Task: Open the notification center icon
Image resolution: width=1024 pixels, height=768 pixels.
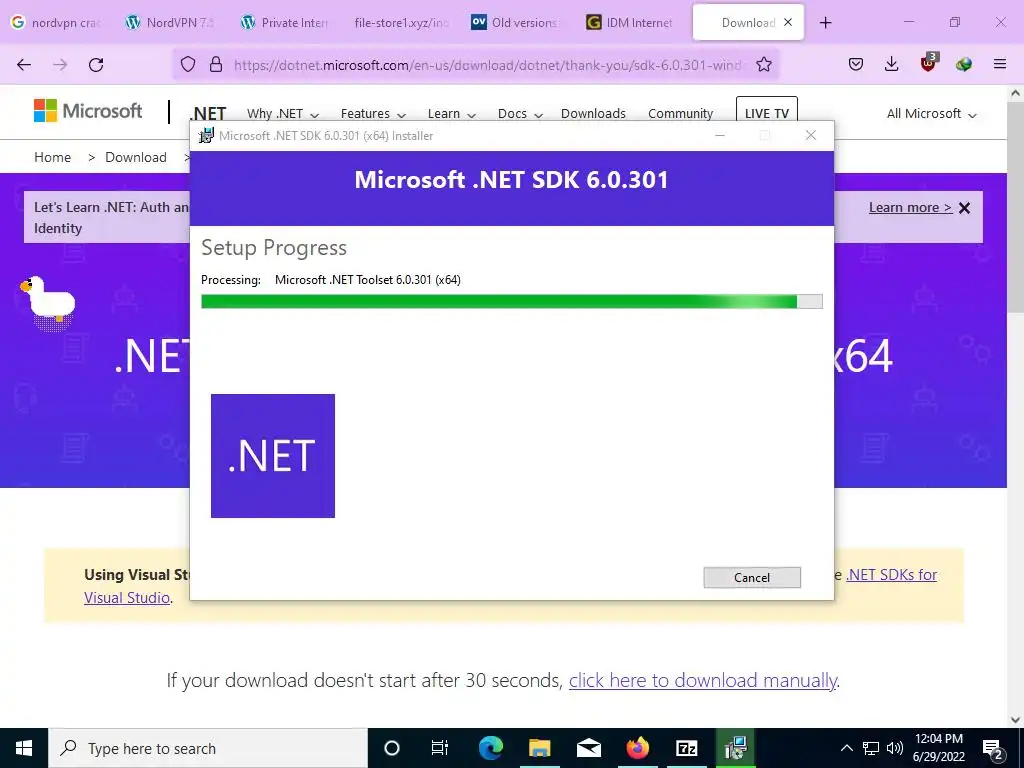Action: pos(993,748)
